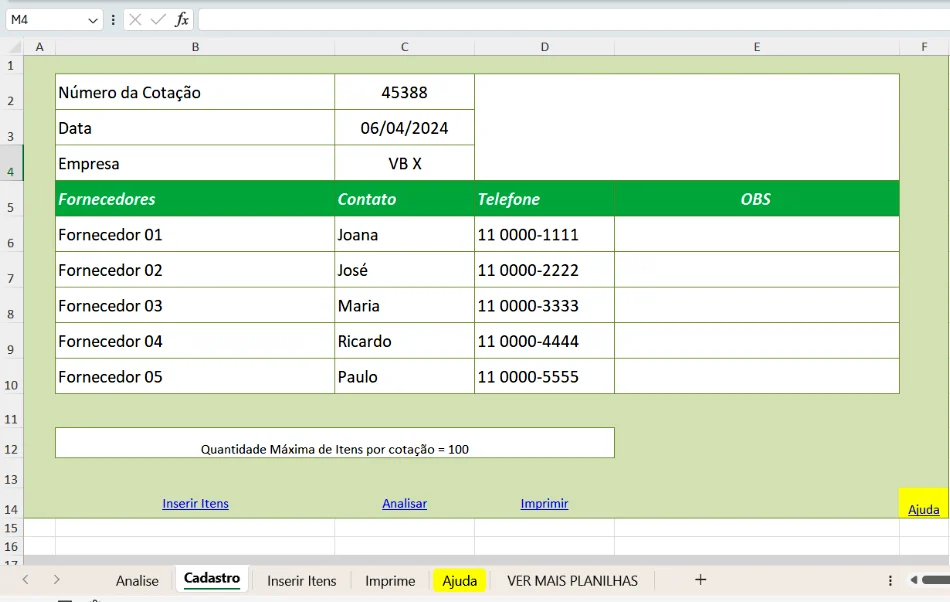Click the previous sheet navigation arrow
Viewport: 950px width, 602px height.
point(25,580)
